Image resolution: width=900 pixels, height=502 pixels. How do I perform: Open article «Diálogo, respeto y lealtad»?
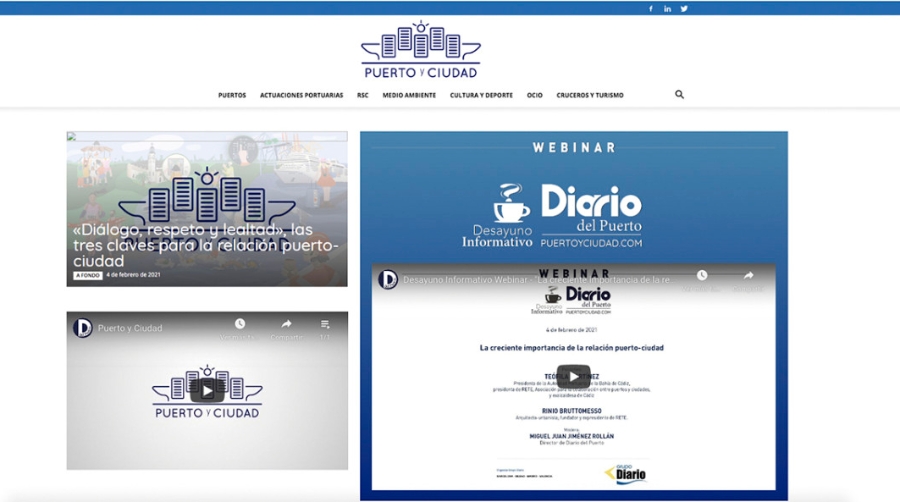(205, 245)
